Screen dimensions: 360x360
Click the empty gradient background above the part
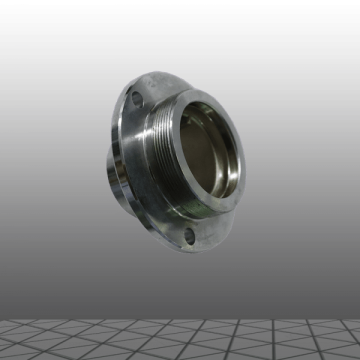tap(180, 37)
